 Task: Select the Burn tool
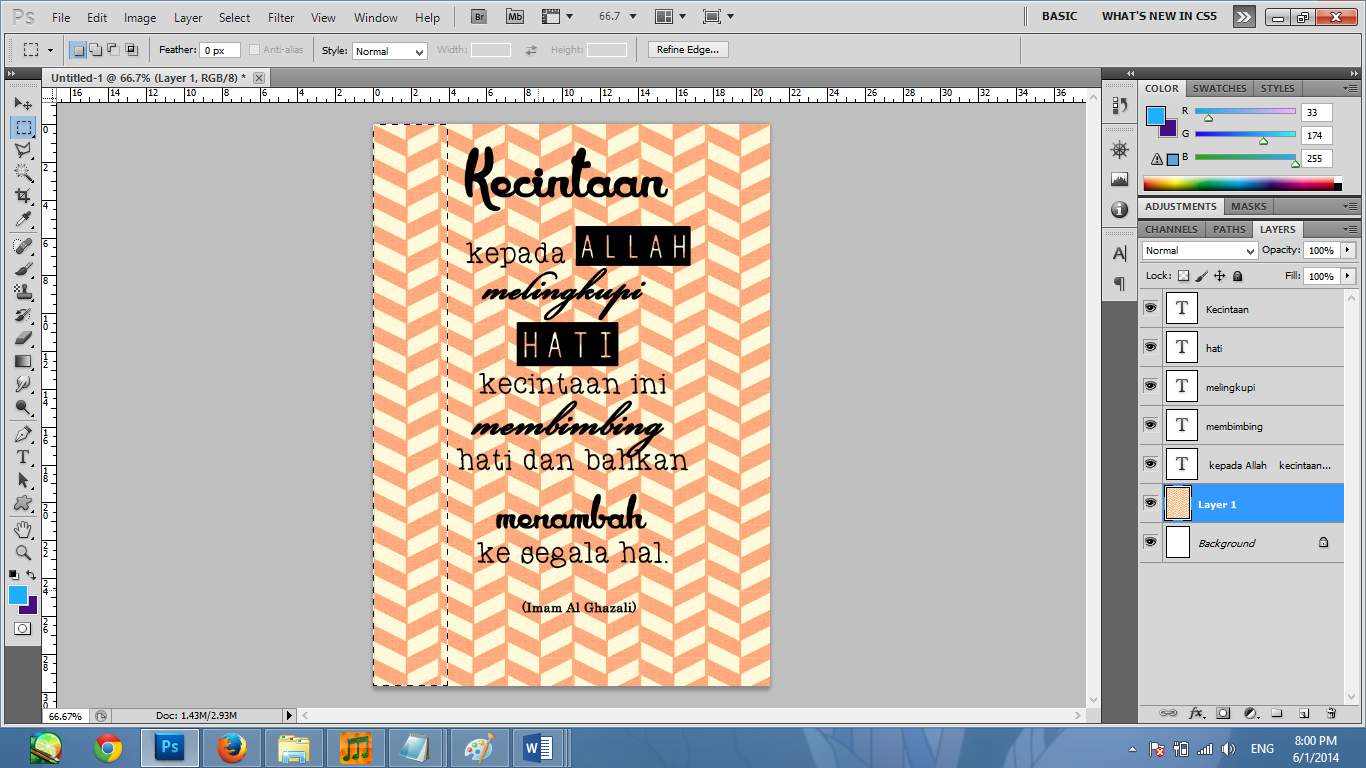[x=22, y=407]
